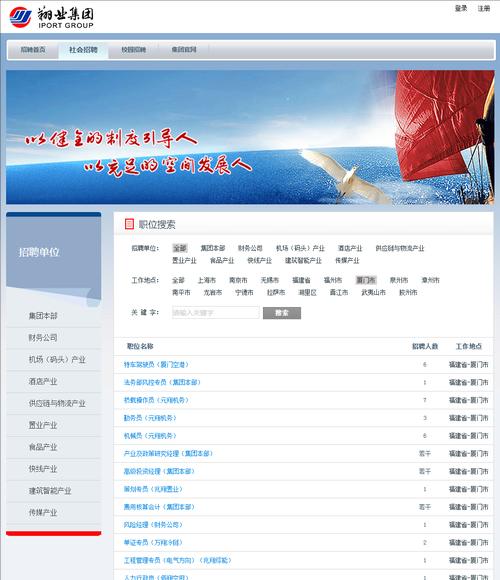The height and width of the screenshot is (580, 500).
Task: Select 酒店产业 in the left sidebar
Action: tap(43, 381)
